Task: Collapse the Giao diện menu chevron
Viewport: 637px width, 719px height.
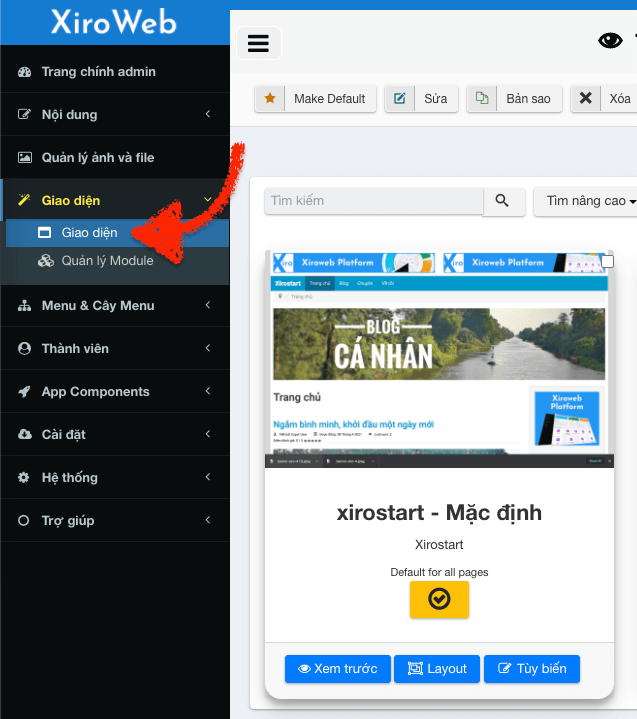Action: [208, 199]
